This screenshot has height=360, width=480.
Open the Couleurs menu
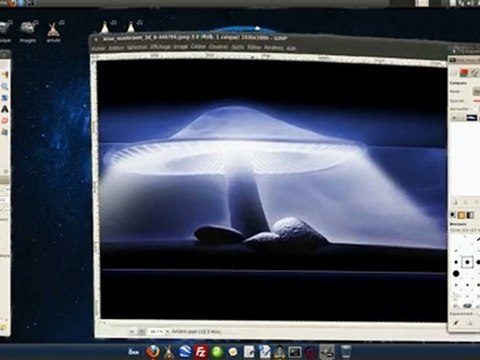coord(218,47)
